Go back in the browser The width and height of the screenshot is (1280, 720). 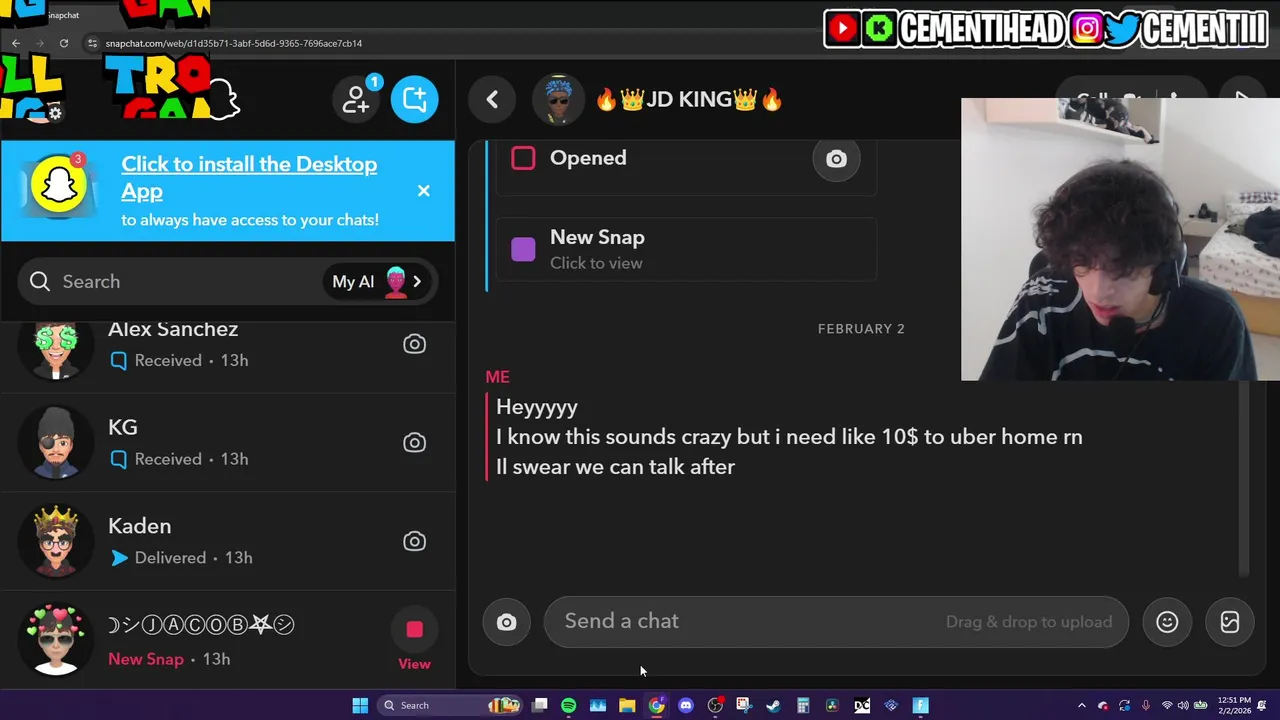[16, 43]
